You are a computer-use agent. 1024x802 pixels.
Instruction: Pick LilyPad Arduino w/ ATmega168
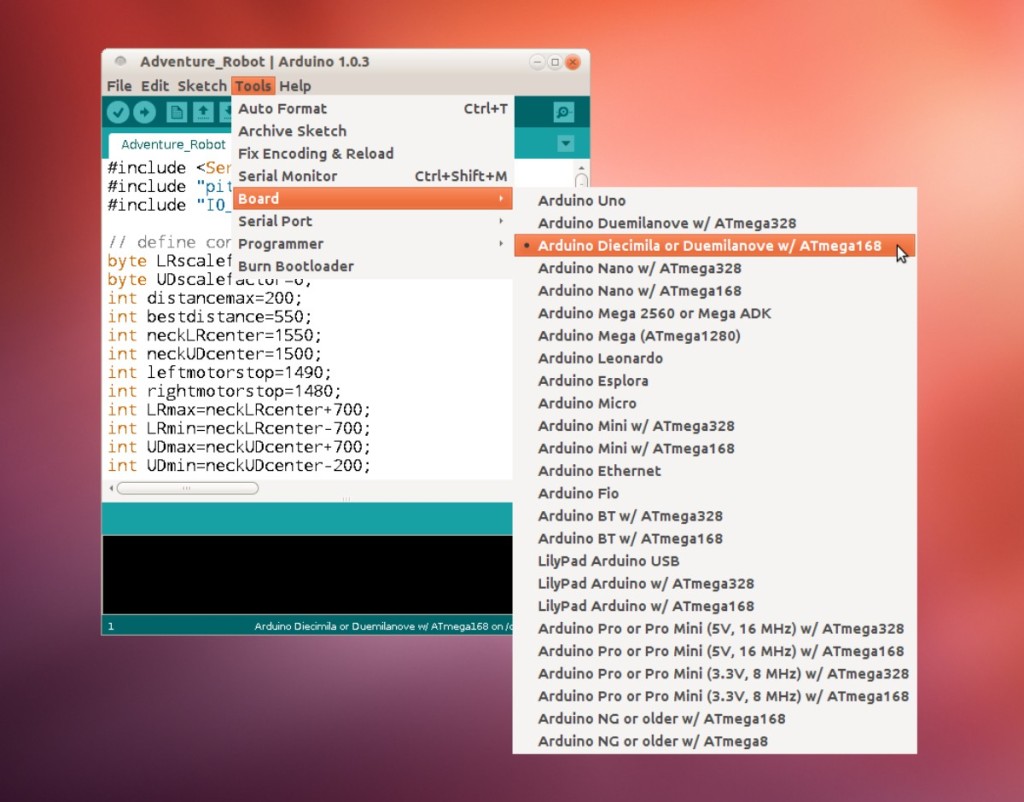point(714,606)
